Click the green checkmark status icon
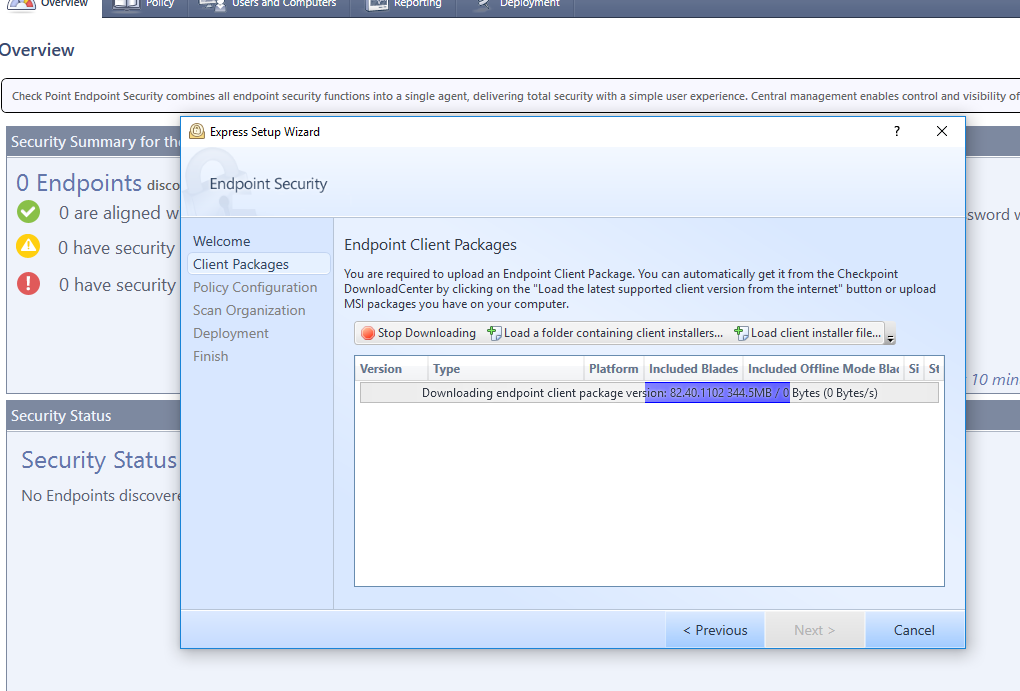 tap(27, 212)
